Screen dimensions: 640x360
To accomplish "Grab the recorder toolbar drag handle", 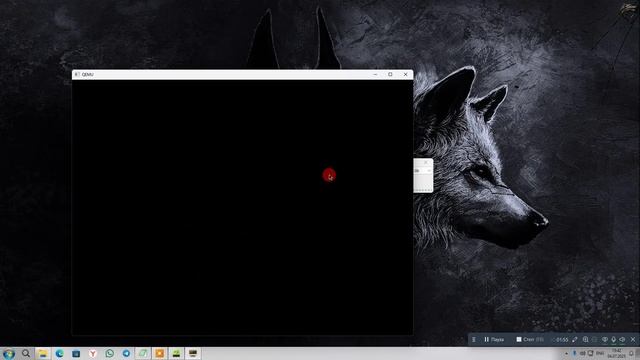I will [473, 340].
